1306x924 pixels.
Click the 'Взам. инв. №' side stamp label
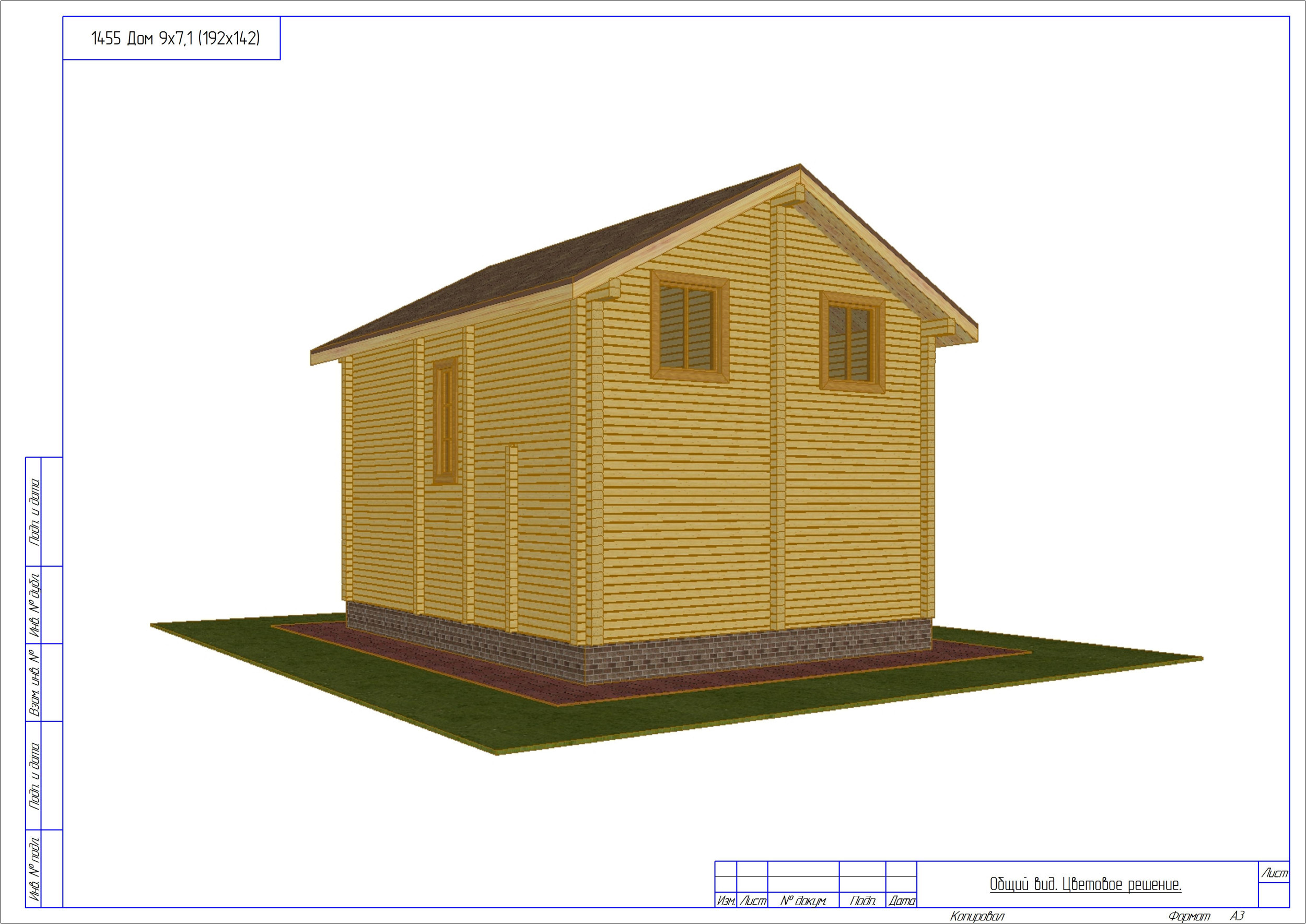click(x=34, y=682)
